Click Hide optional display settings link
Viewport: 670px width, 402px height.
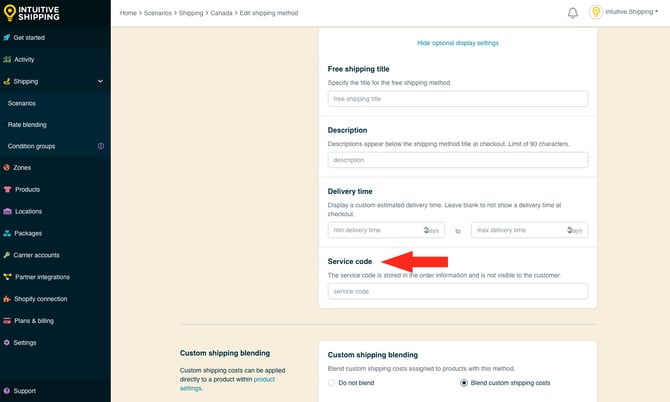coord(458,43)
